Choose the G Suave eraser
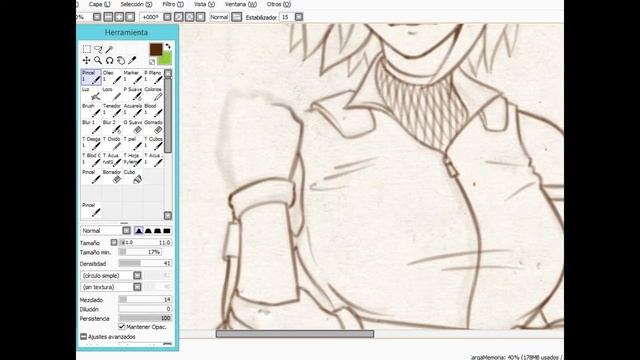The width and height of the screenshot is (640, 360). pyautogui.click(x=133, y=127)
